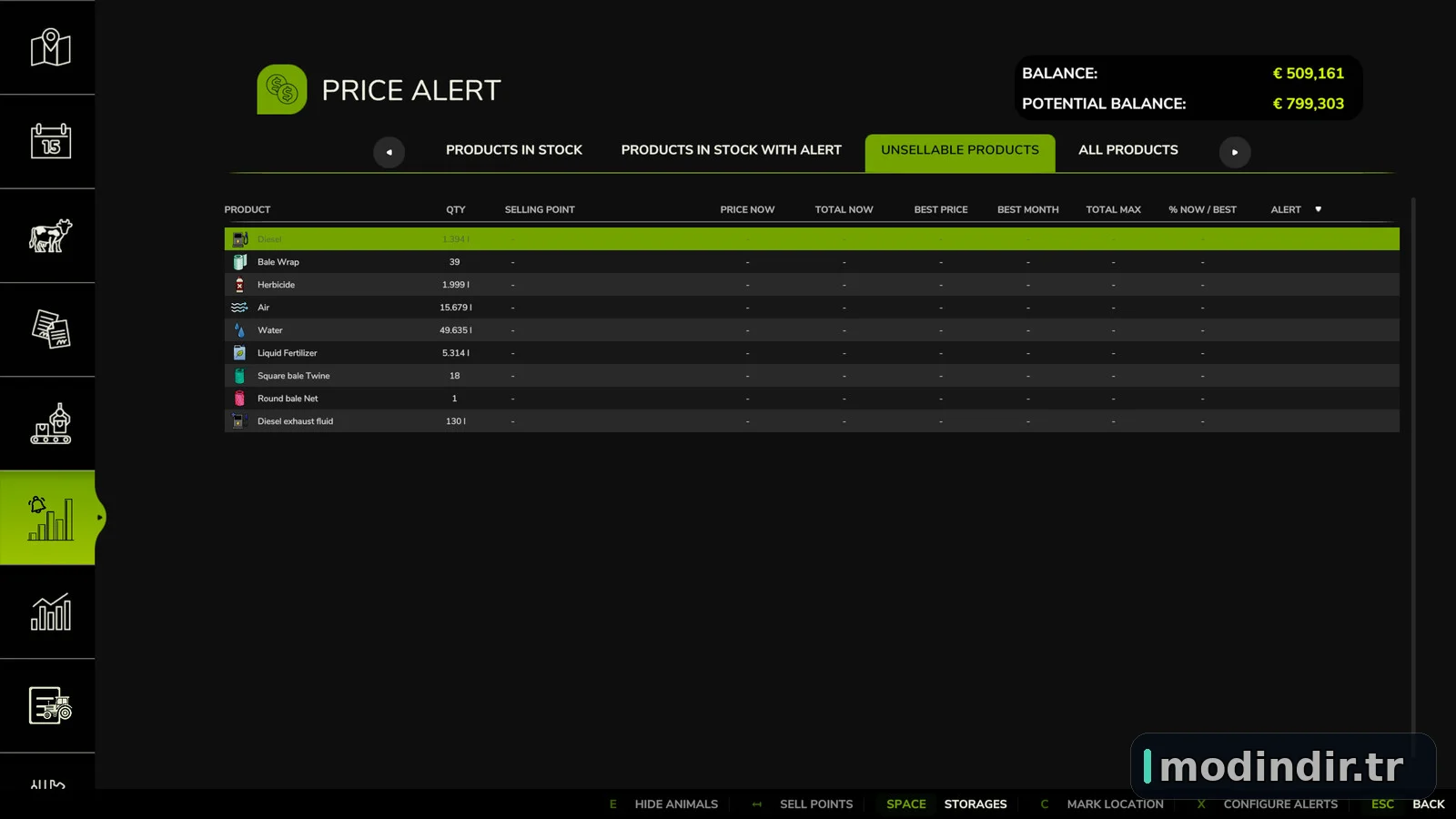Click the Water droplet product icon
This screenshot has width=1456, height=819.
click(x=239, y=330)
